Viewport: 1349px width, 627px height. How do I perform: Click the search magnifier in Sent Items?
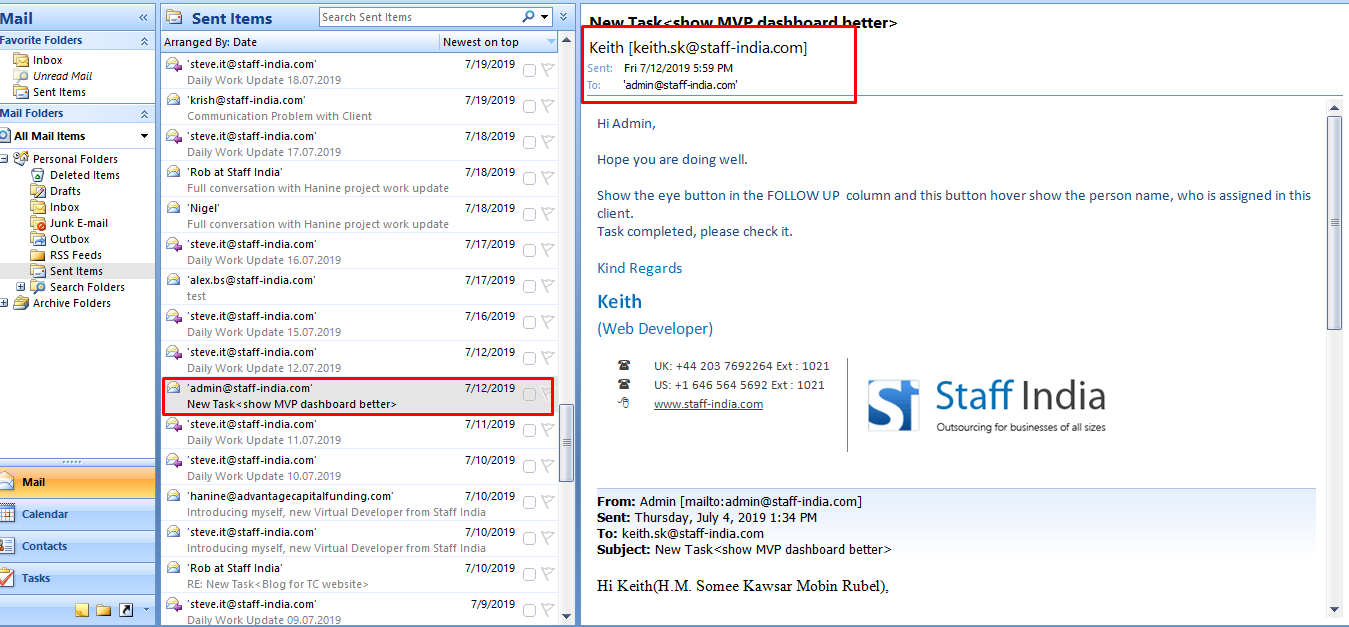coord(528,17)
